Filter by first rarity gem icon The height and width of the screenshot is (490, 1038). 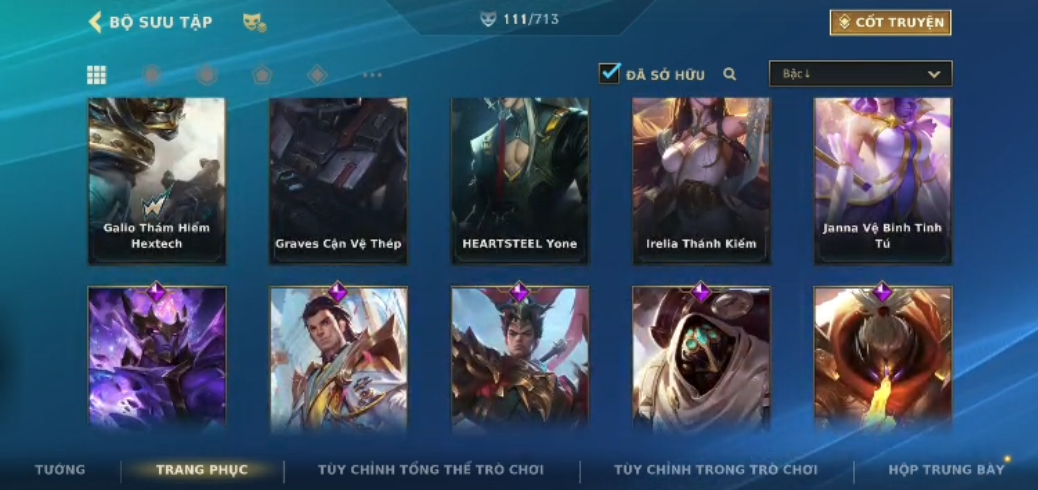point(152,75)
